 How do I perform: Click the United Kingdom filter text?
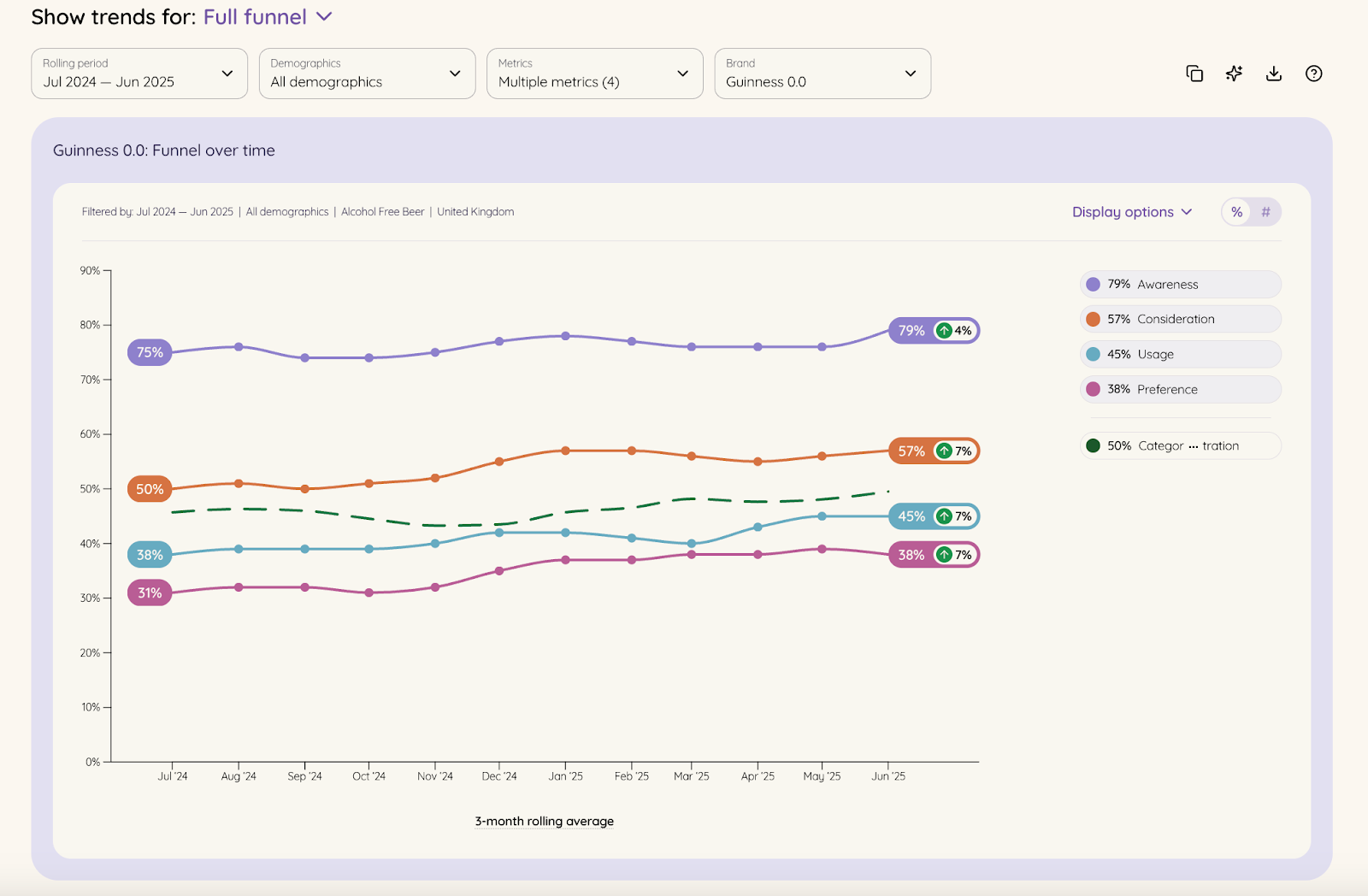click(x=475, y=212)
